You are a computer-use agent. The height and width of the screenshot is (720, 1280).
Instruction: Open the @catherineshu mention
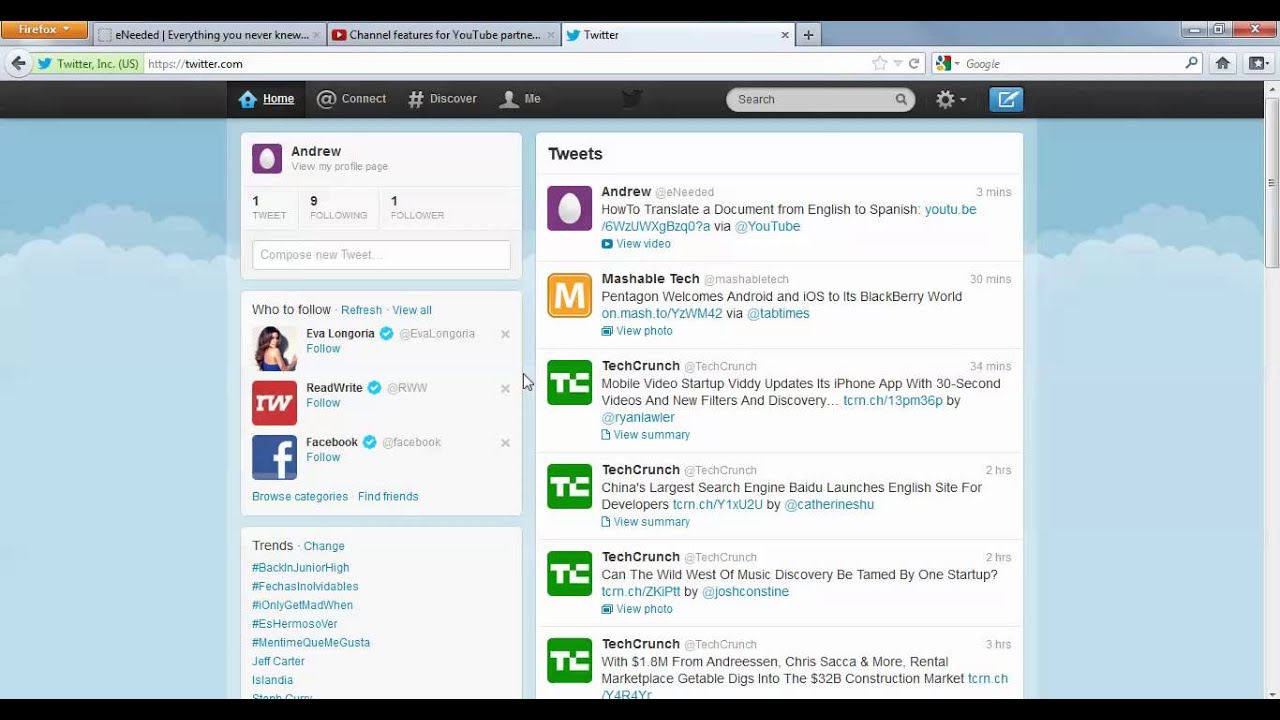[x=829, y=504]
